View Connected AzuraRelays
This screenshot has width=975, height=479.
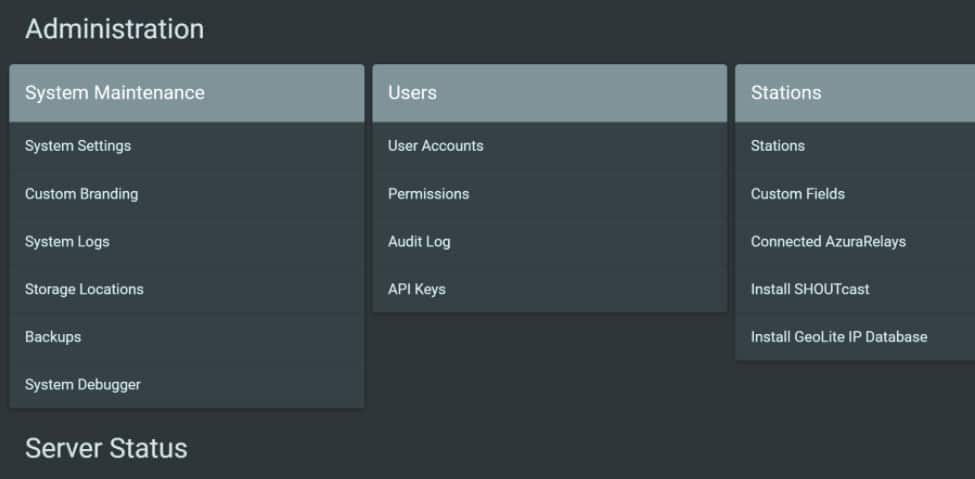click(828, 242)
